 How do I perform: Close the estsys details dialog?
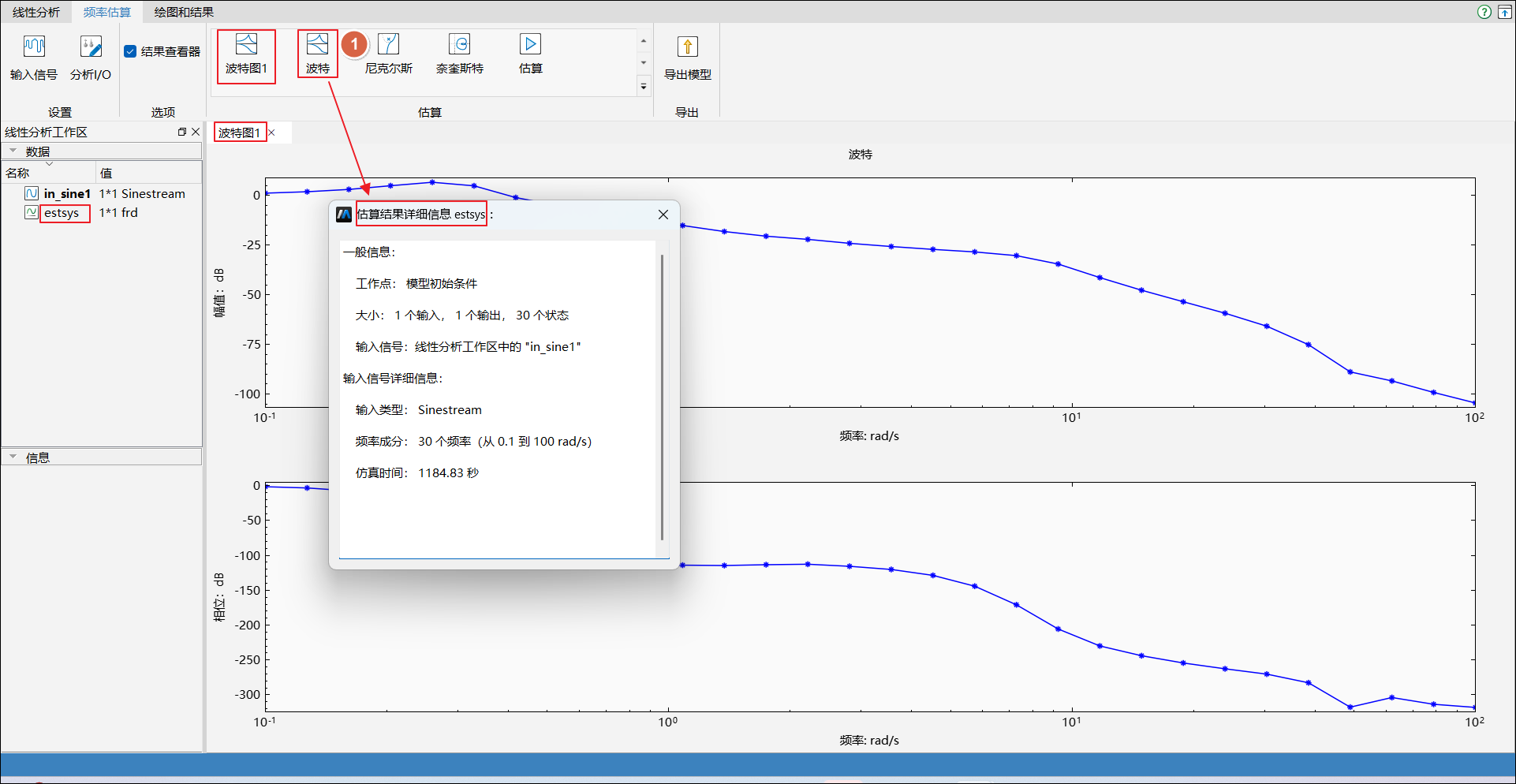[663, 215]
